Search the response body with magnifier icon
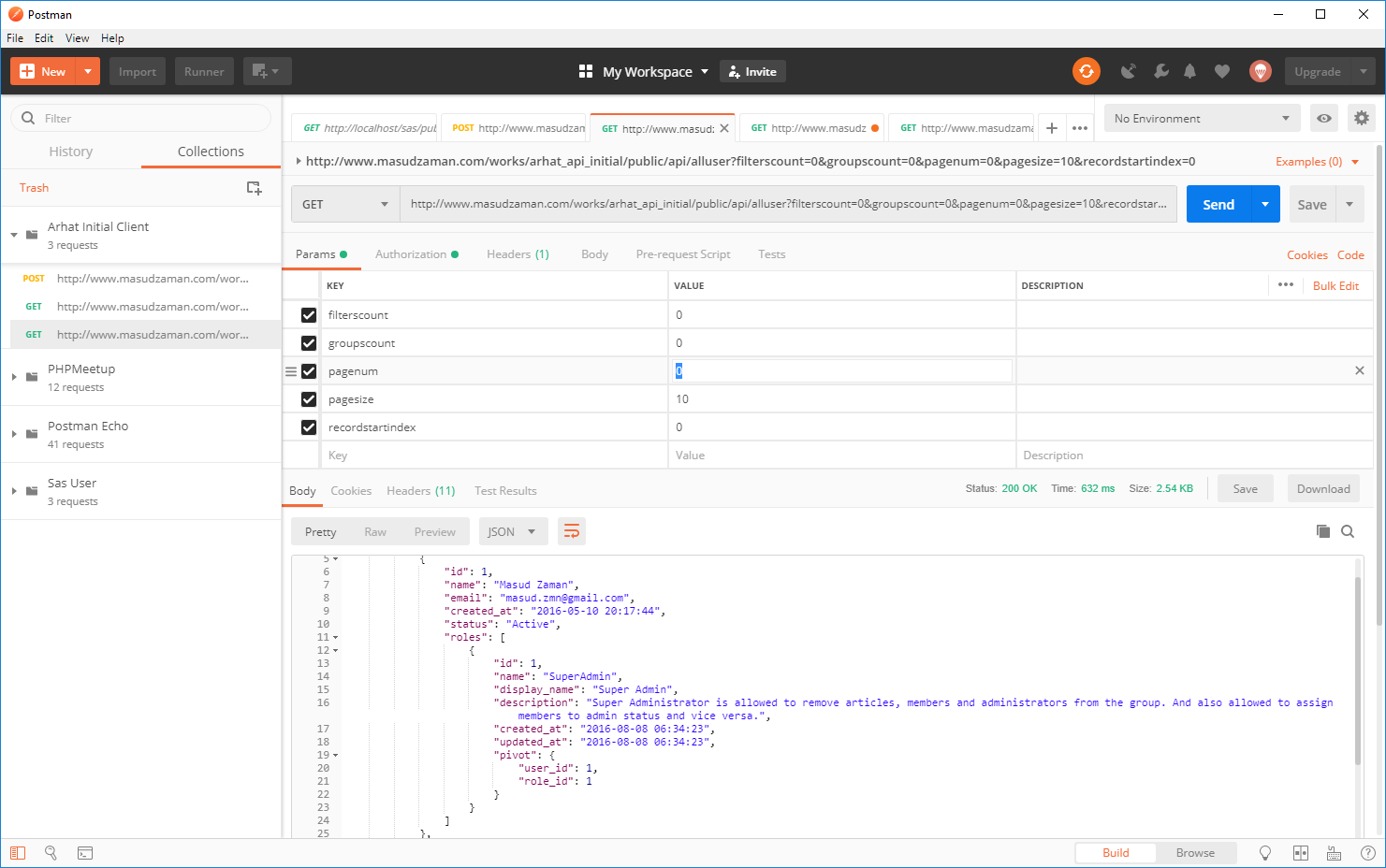1386x868 pixels. pyautogui.click(x=1348, y=531)
